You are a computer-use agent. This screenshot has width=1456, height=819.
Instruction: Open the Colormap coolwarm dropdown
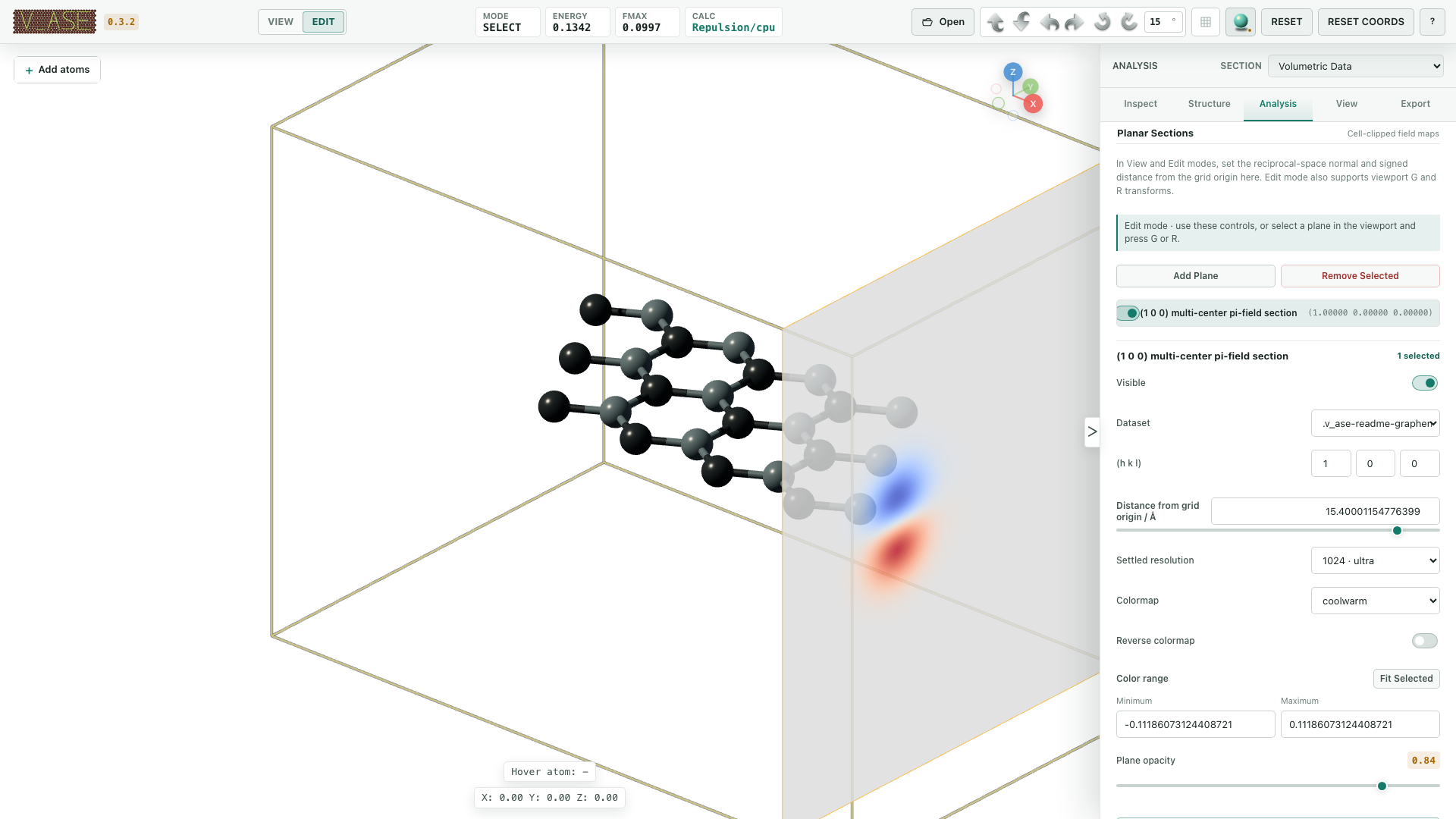1375,601
